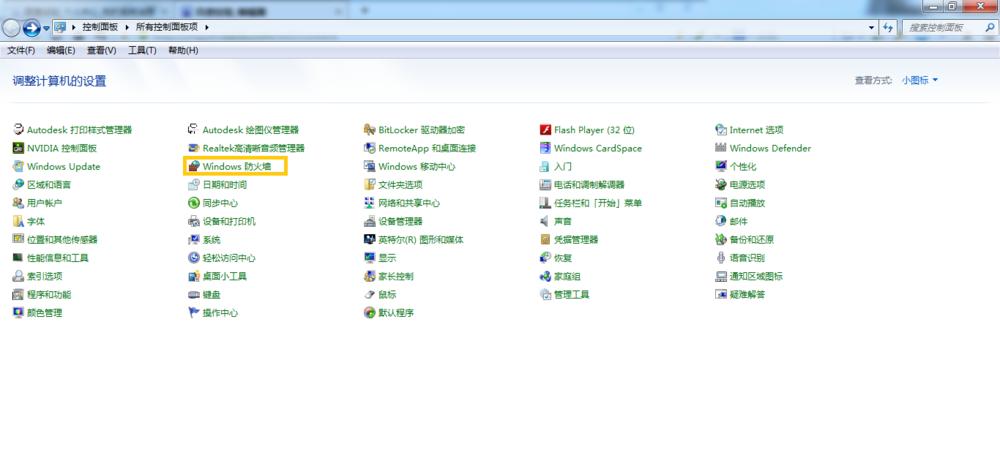Screen dimensions: 1000x449
Task: Click the 设备管理器 icon
Action: tap(369, 221)
